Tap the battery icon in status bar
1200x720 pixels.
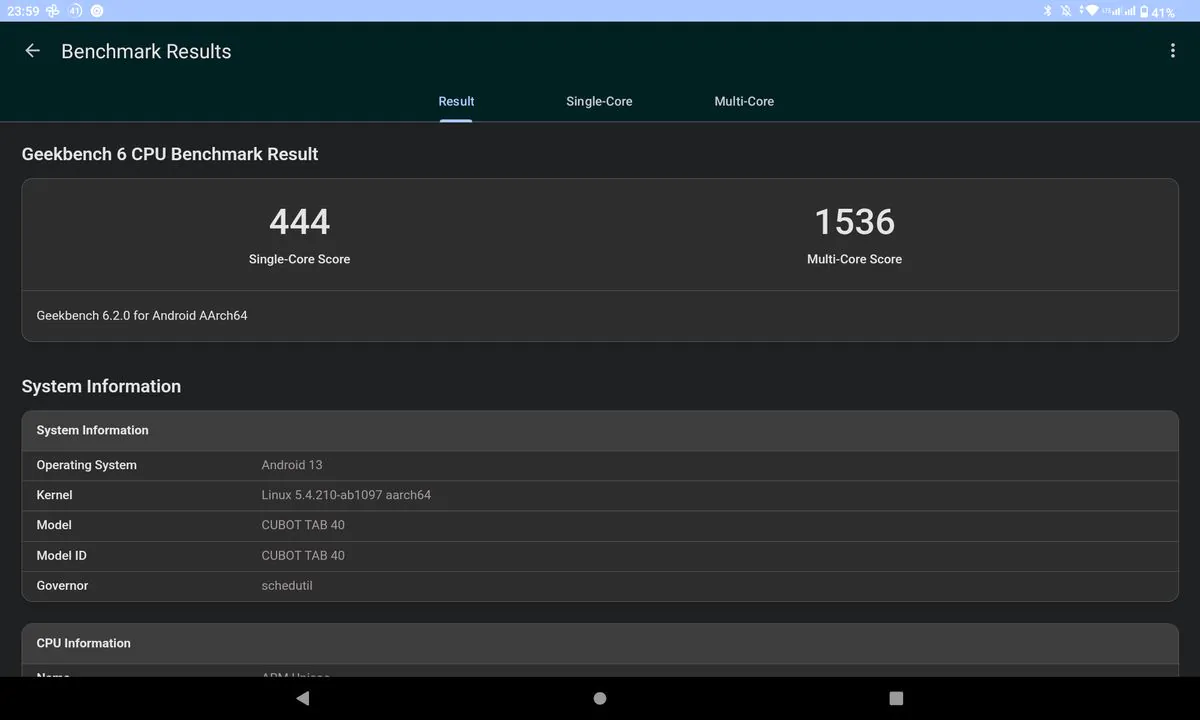[x=1144, y=11]
